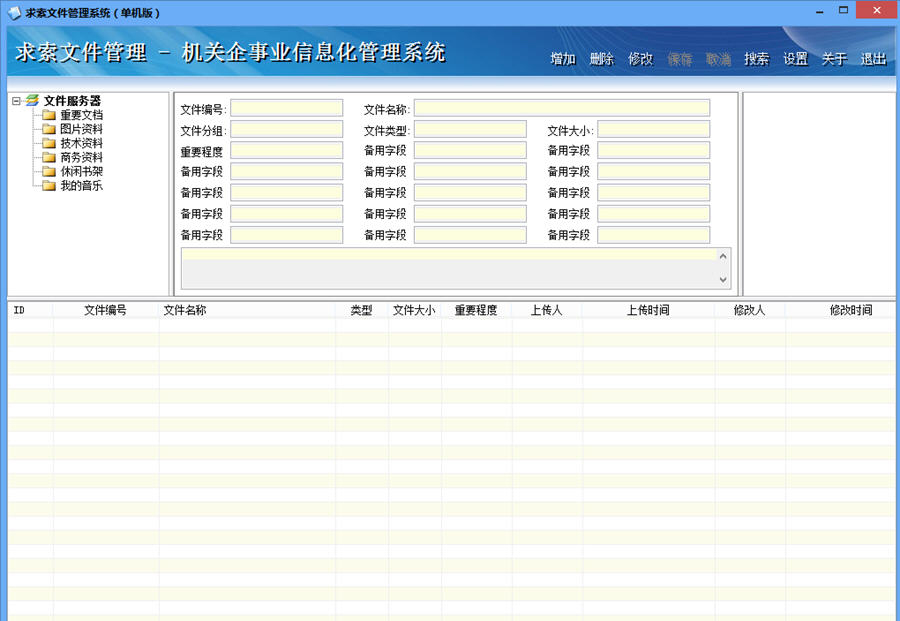Click the 文件编号 input field

tap(286, 108)
